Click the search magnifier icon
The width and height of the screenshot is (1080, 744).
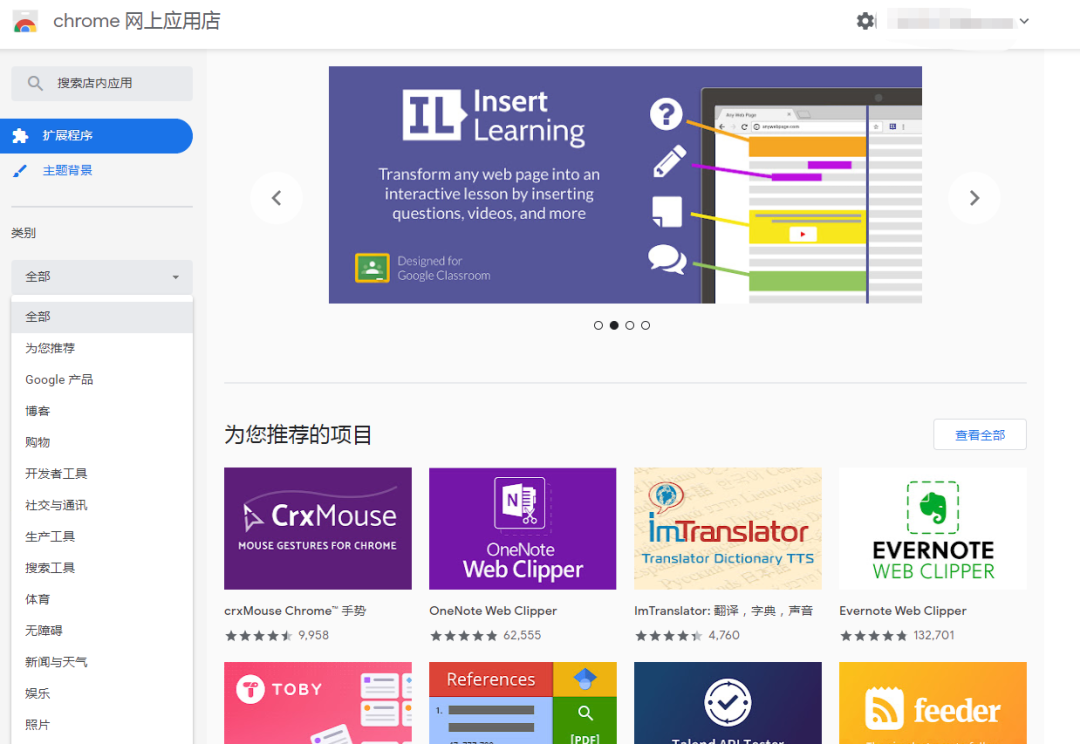[x=34, y=83]
